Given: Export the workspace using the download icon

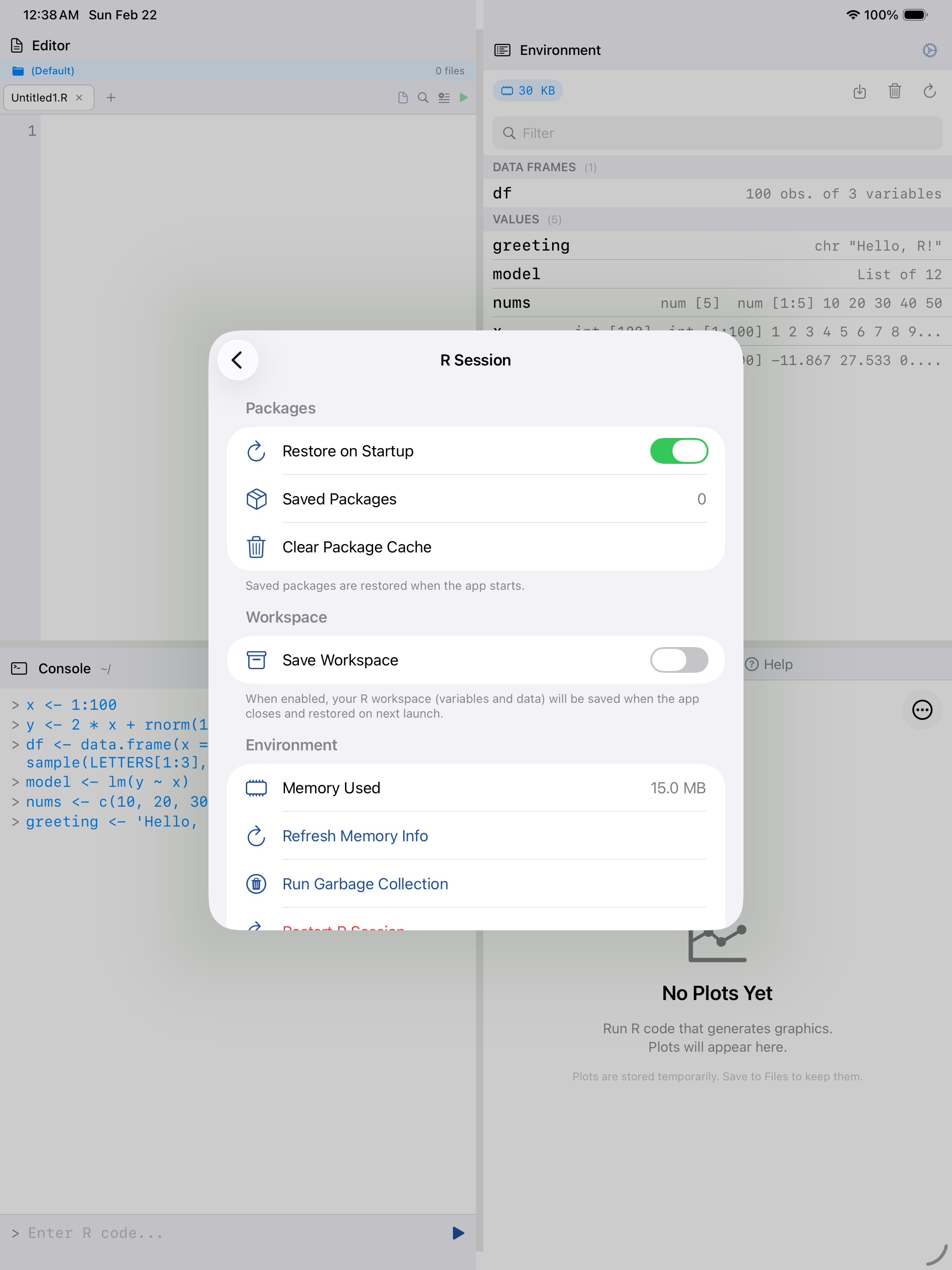Looking at the screenshot, I should [859, 91].
